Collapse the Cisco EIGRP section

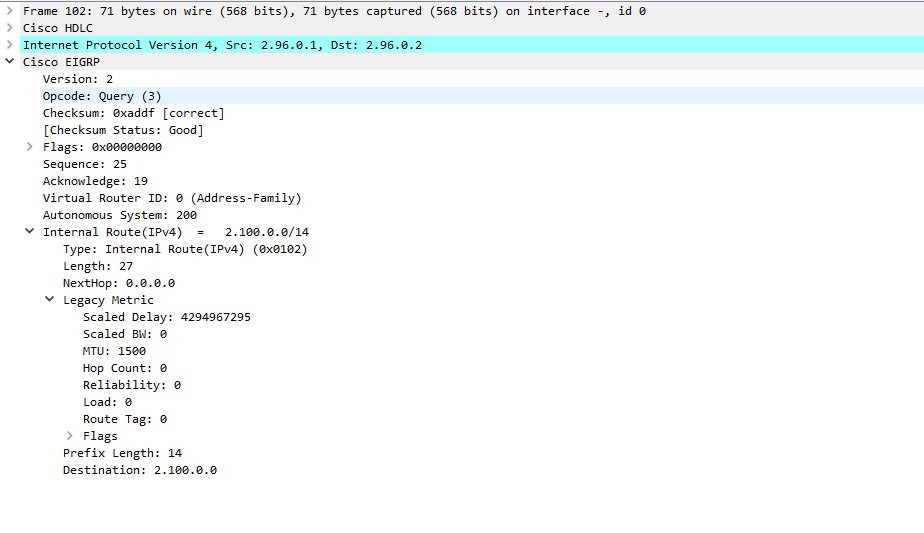(x=9, y=61)
